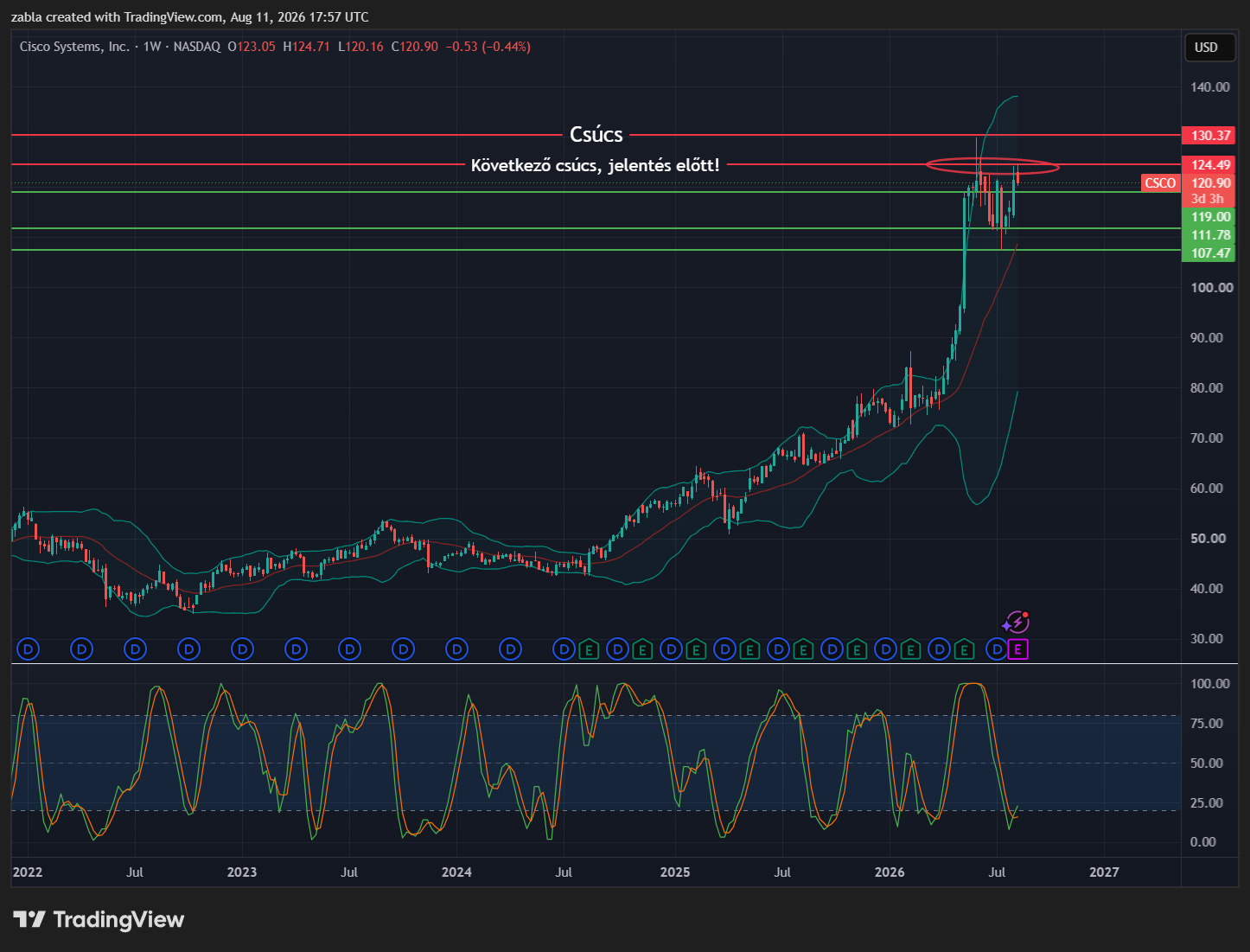Click the TradingView logo
The image size is (1250, 952).
(99, 919)
